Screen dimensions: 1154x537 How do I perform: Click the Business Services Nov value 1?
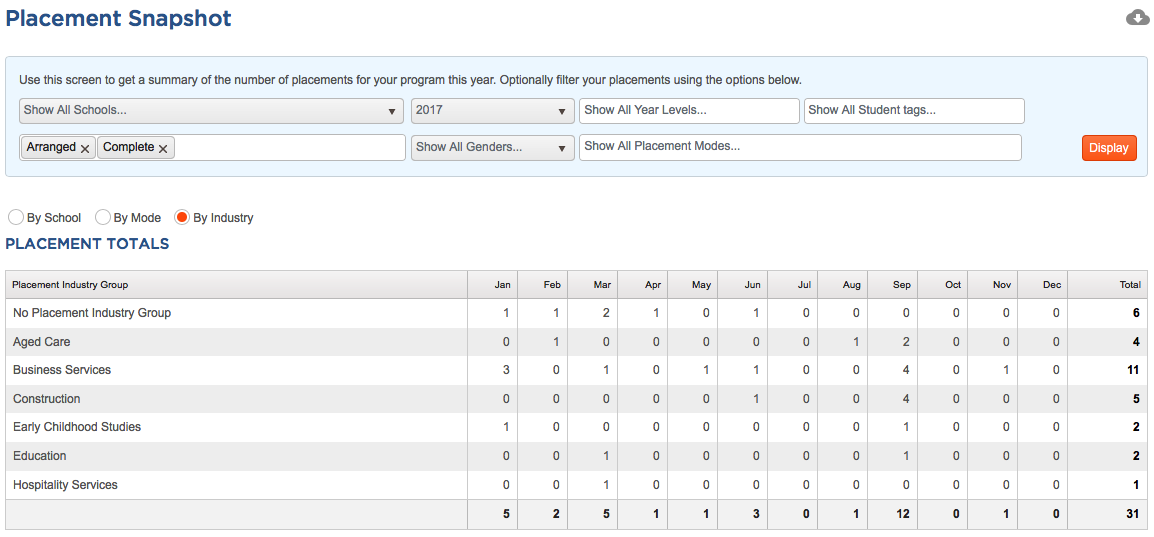click(x=1006, y=370)
